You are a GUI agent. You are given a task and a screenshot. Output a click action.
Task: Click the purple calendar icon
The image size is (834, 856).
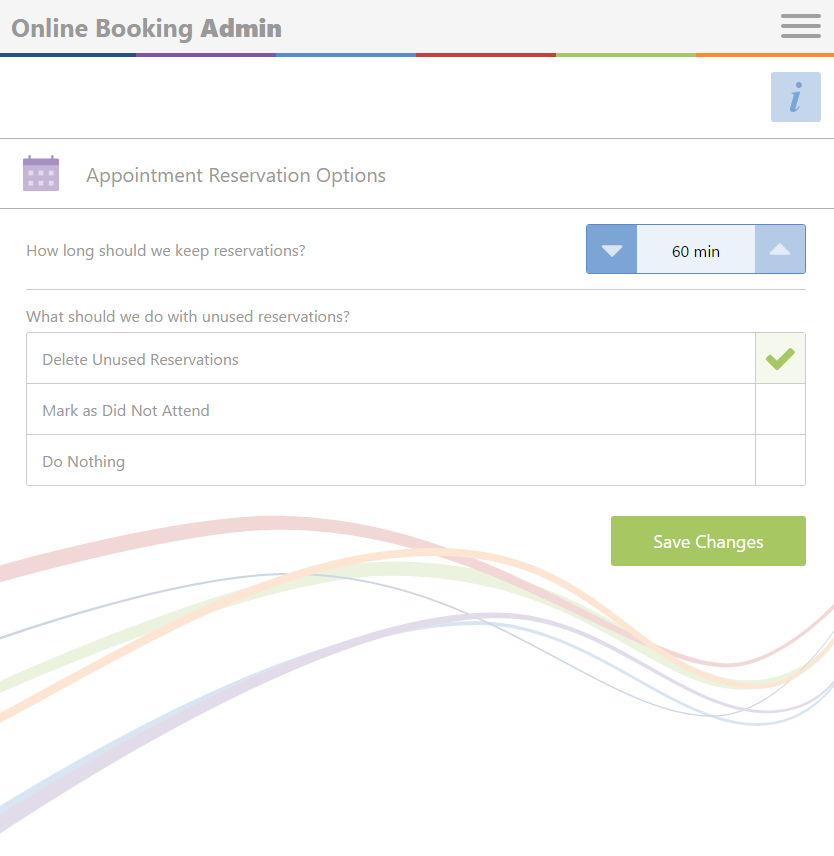click(41, 174)
